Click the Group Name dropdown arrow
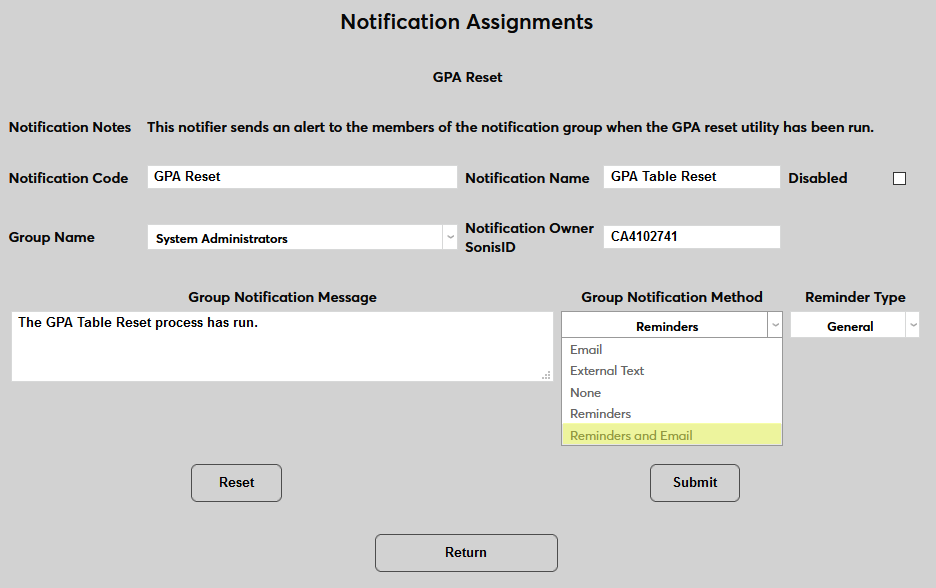 click(449, 237)
